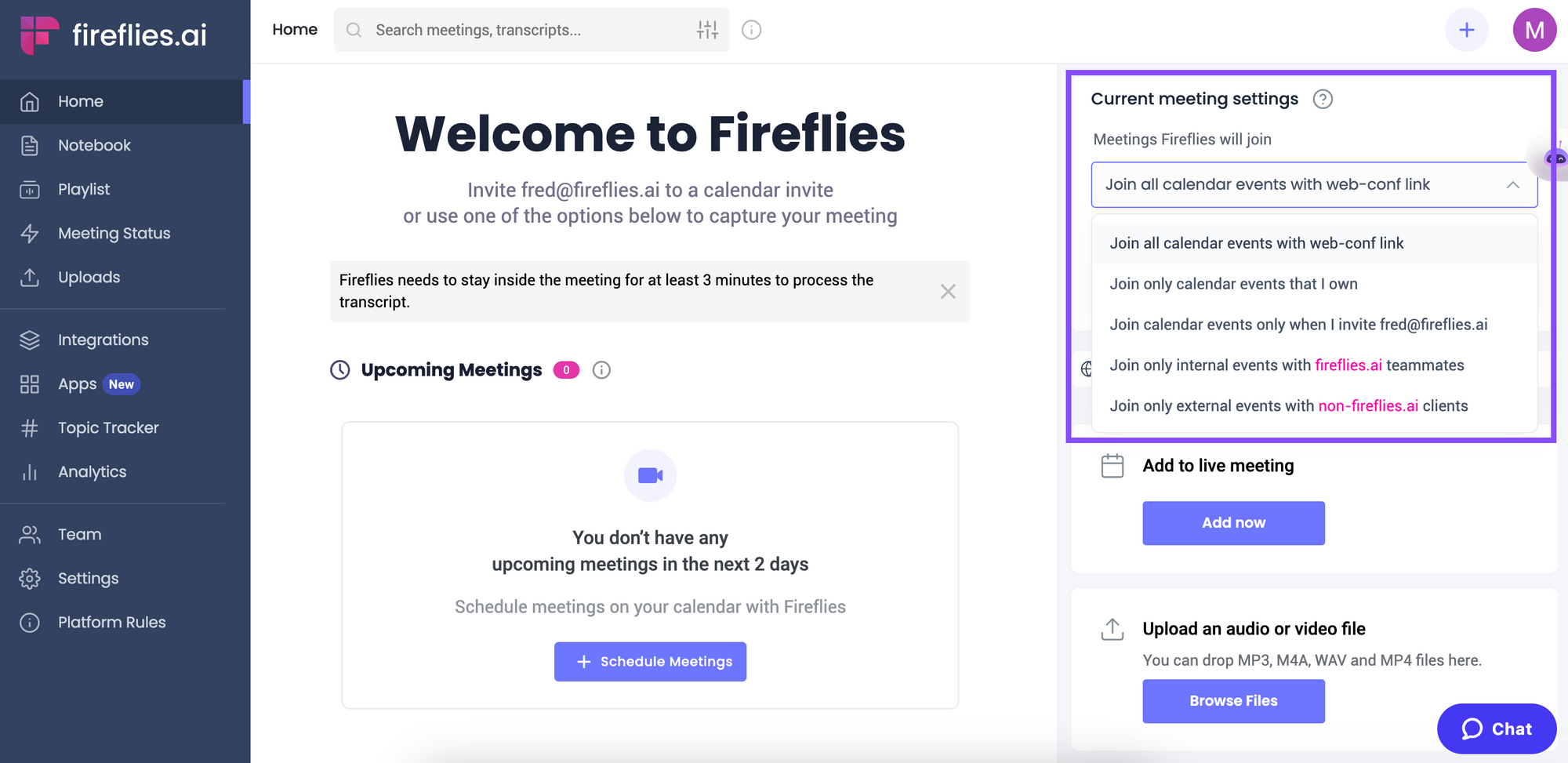Open Analytics from the sidebar
This screenshot has height=763, width=1568.
click(x=92, y=471)
